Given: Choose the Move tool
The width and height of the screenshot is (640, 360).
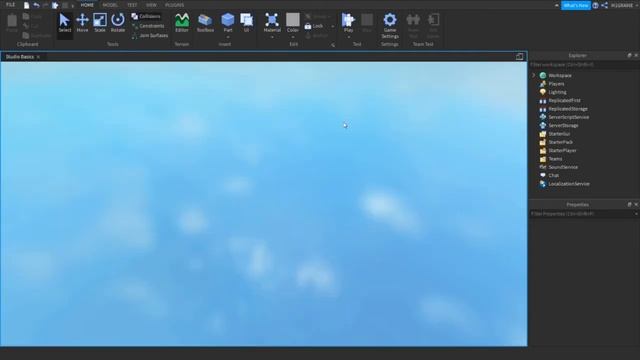Looking at the screenshot, I should pos(82,23).
